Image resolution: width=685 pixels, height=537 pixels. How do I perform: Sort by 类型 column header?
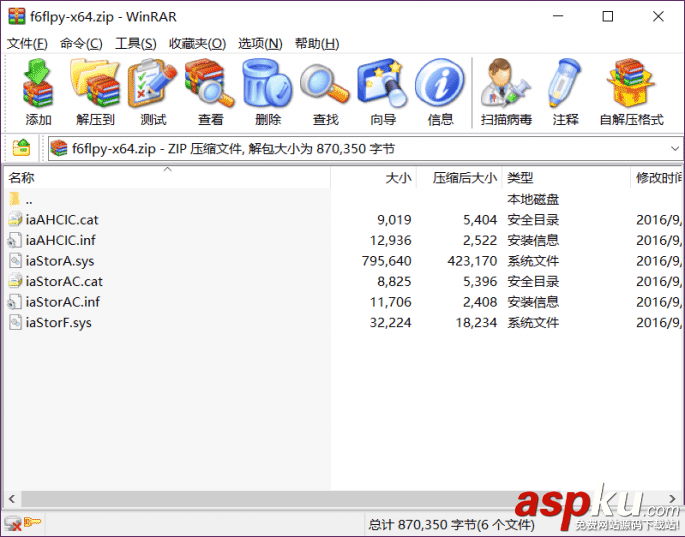point(566,177)
